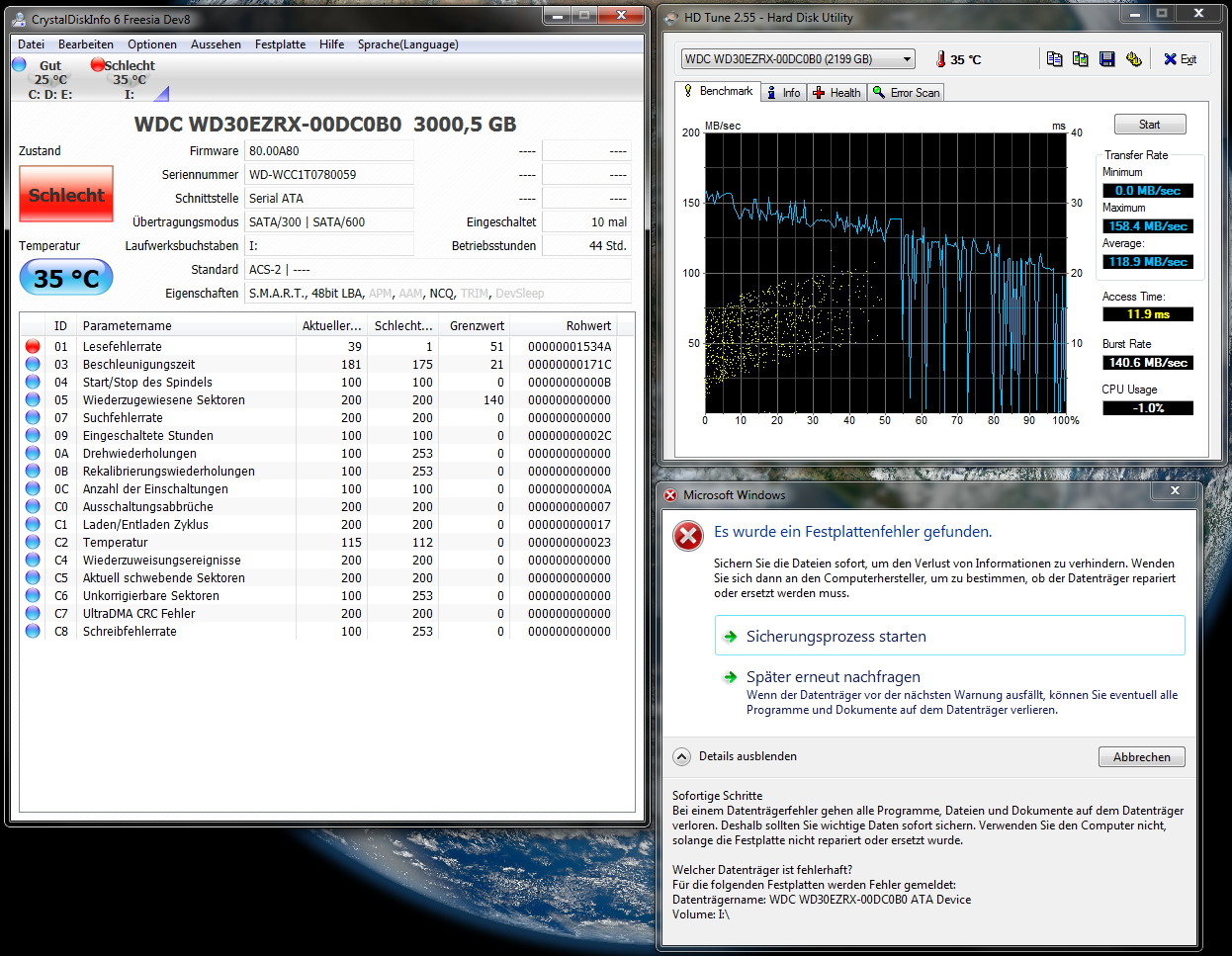Click the status dot for Wiederzuweisungsereignisse

pyautogui.click(x=33, y=561)
